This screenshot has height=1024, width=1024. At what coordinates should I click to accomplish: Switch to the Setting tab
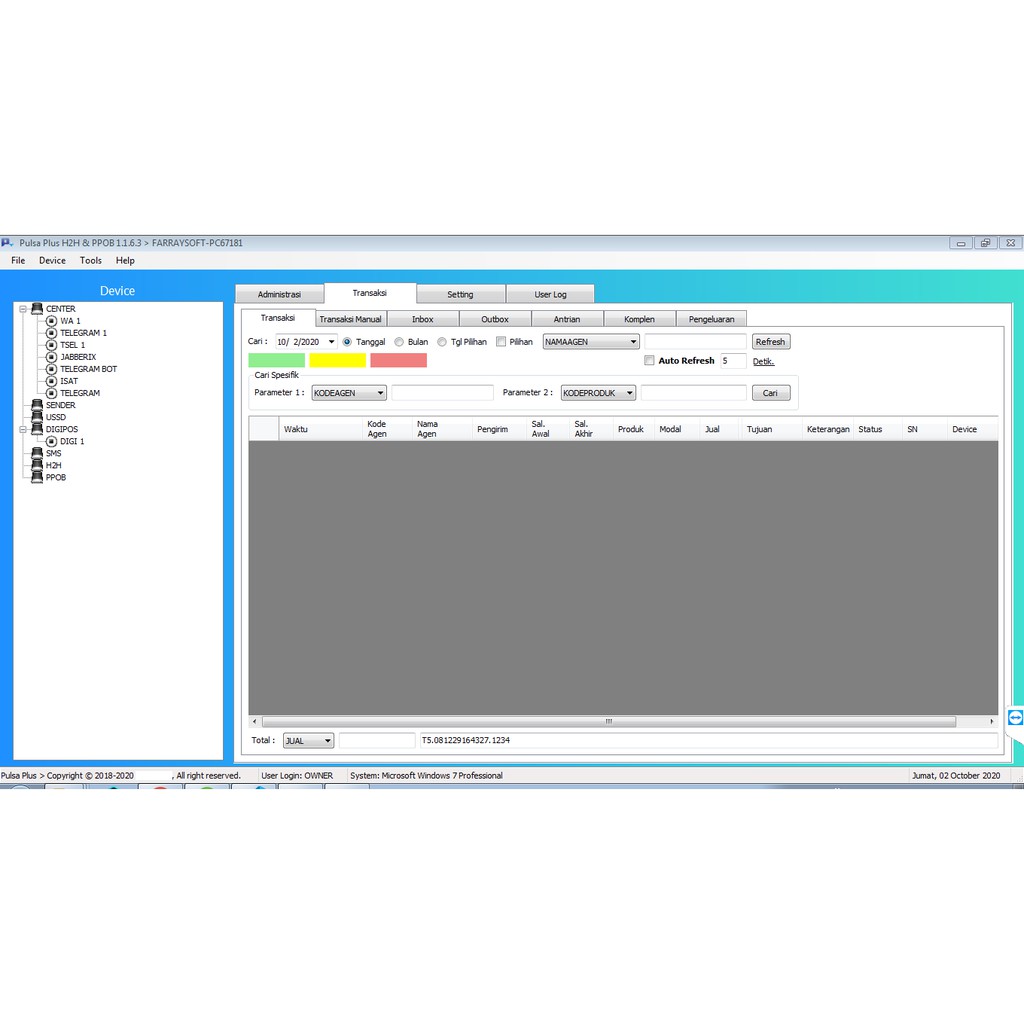click(x=460, y=294)
